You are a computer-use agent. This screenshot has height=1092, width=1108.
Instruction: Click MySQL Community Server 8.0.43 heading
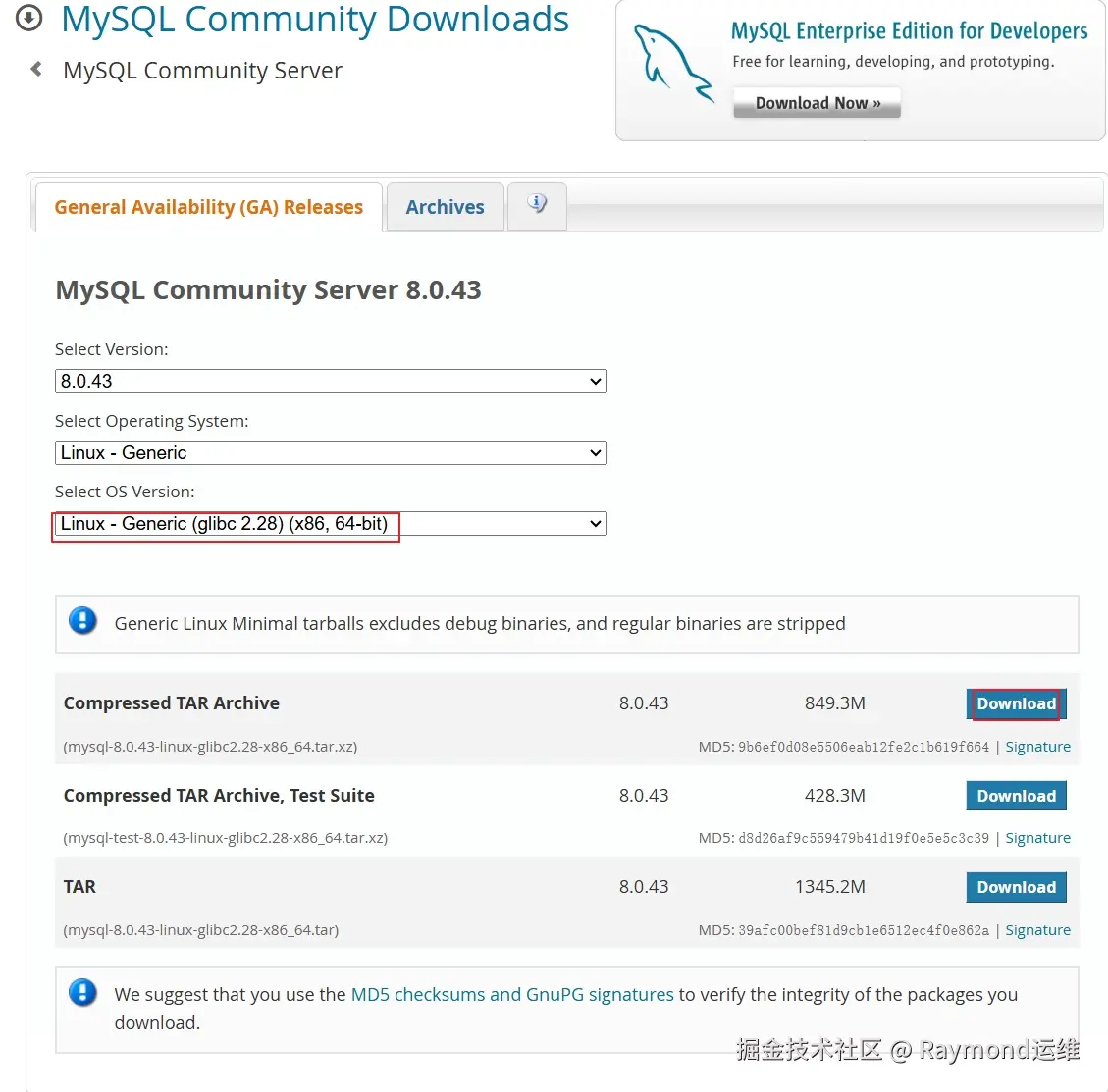pos(268,290)
